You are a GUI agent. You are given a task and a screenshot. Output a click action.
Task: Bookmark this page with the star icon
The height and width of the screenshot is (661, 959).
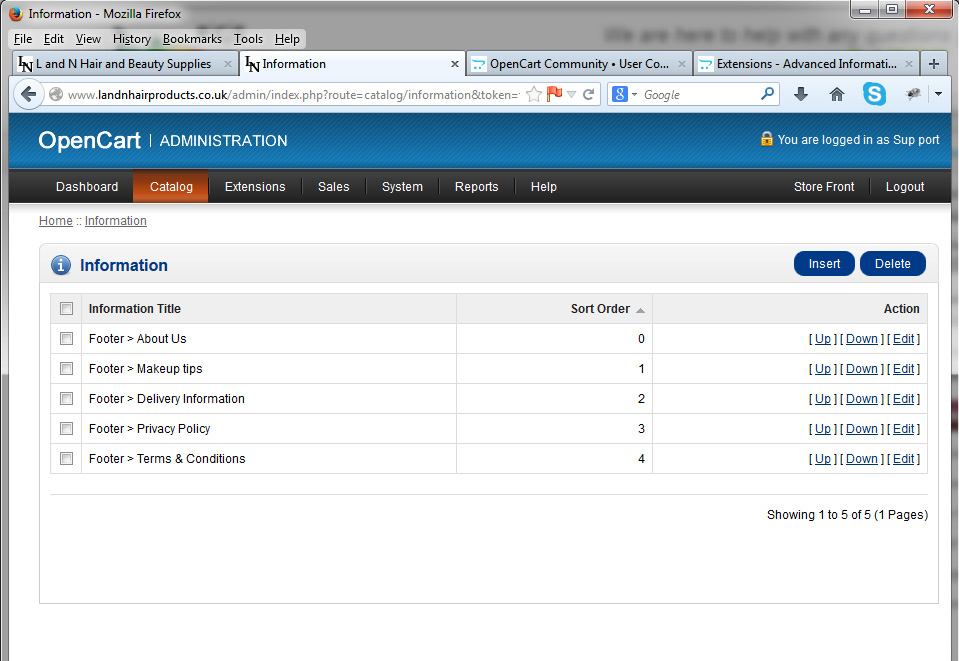coord(534,94)
